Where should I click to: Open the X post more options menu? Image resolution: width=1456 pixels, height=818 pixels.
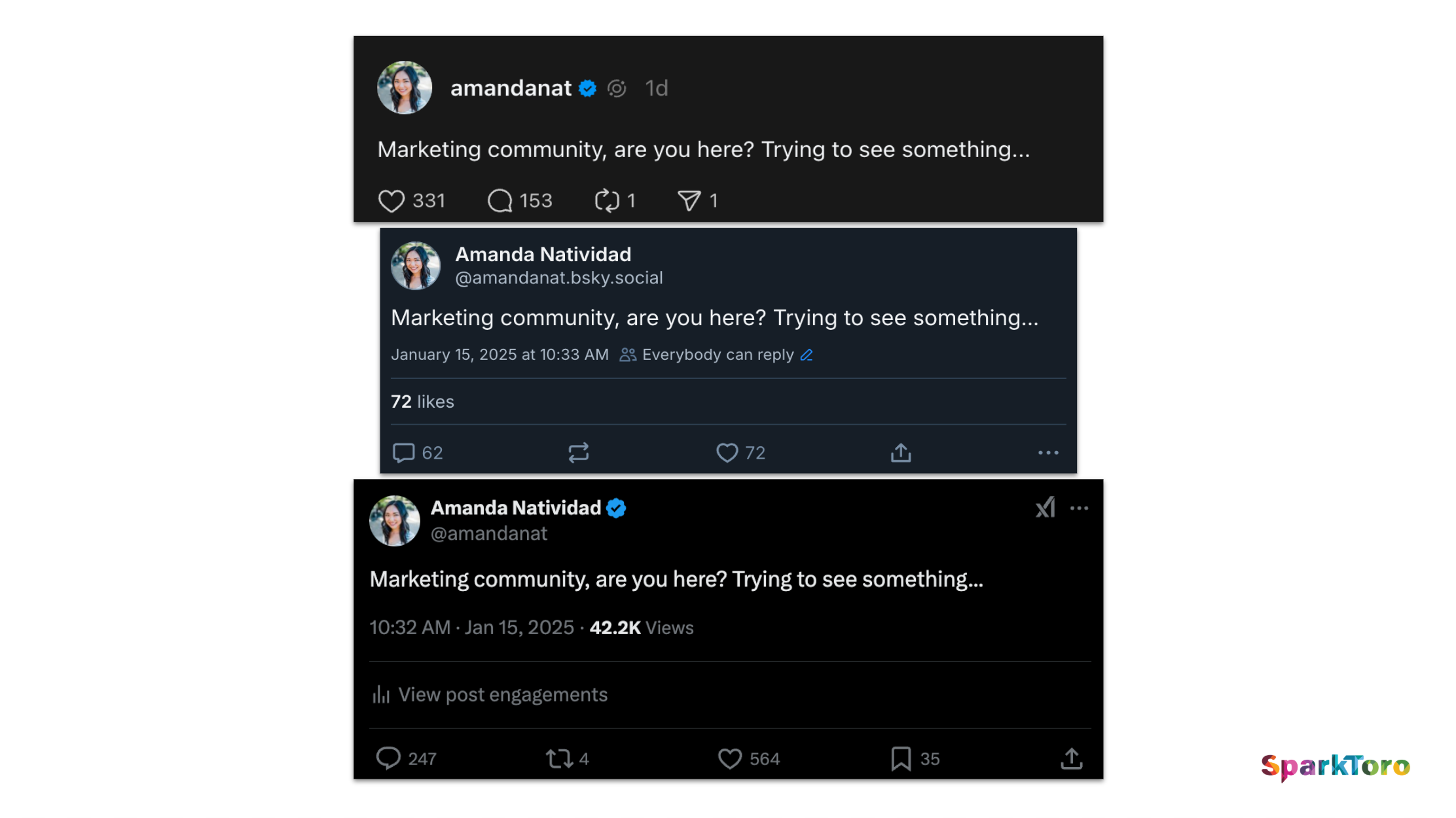pos(1080,508)
